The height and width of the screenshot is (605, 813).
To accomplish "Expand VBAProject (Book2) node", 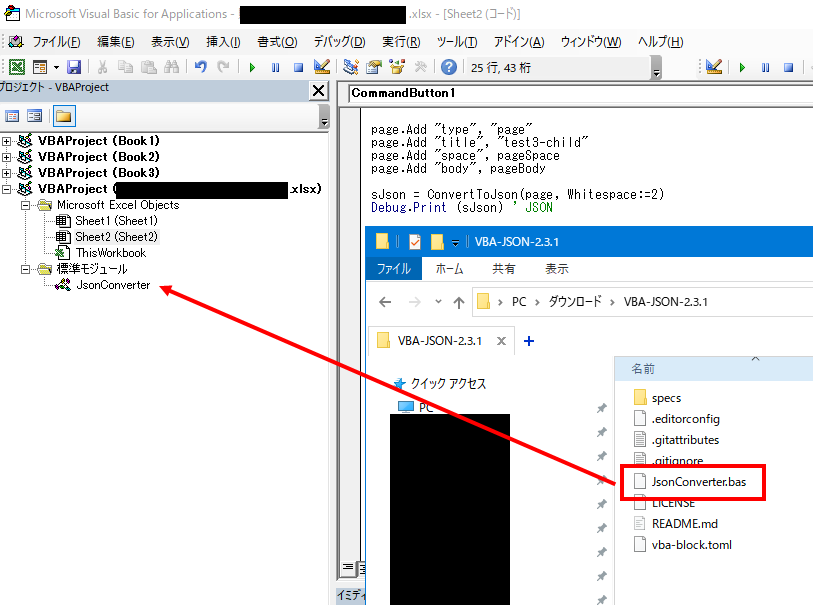I will [6, 157].
